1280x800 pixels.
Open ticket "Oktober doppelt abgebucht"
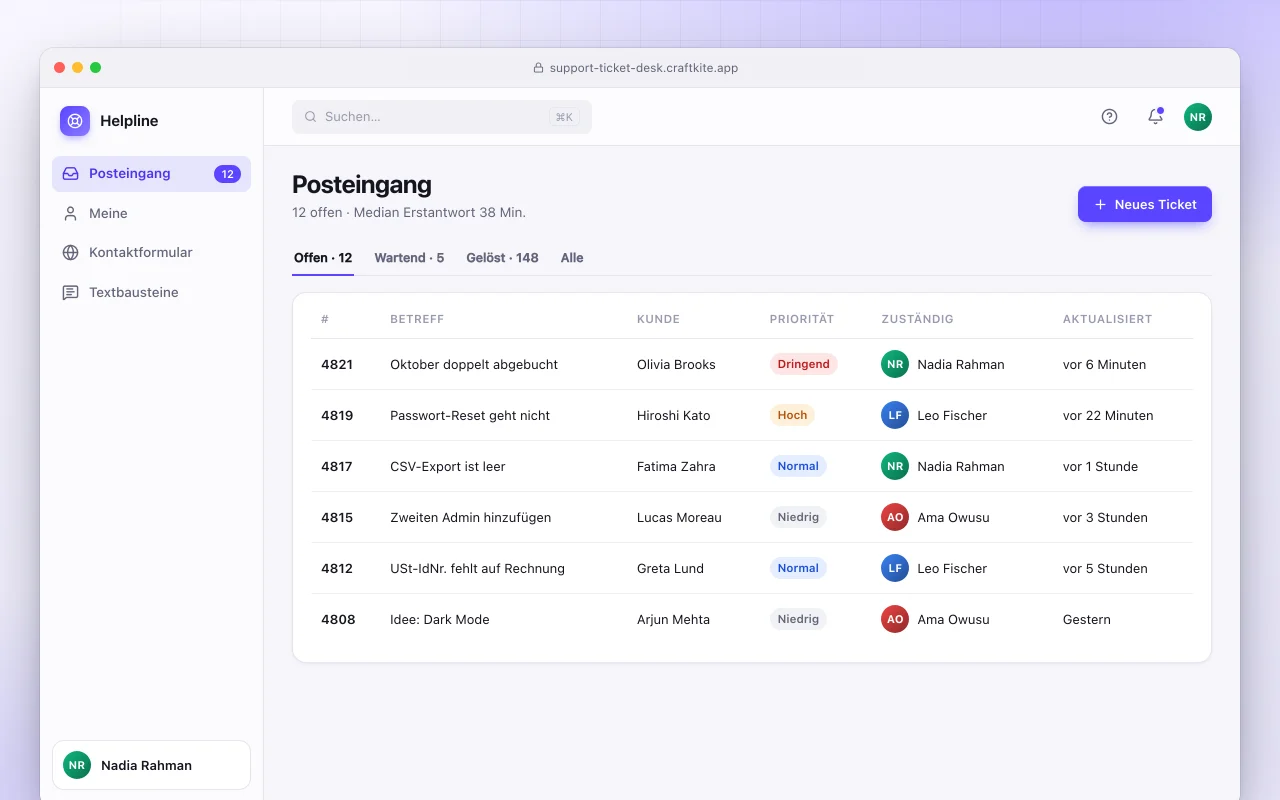click(x=474, y=364)
